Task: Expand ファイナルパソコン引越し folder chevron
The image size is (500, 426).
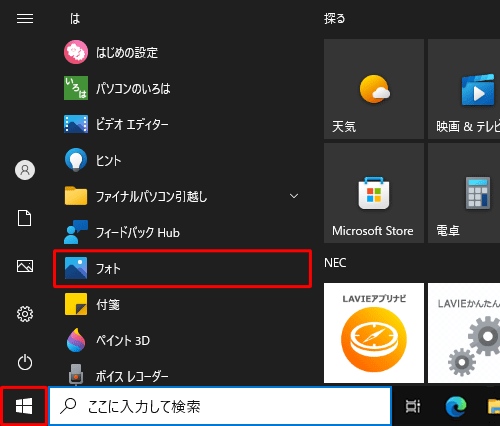Action: coord(294,196)
